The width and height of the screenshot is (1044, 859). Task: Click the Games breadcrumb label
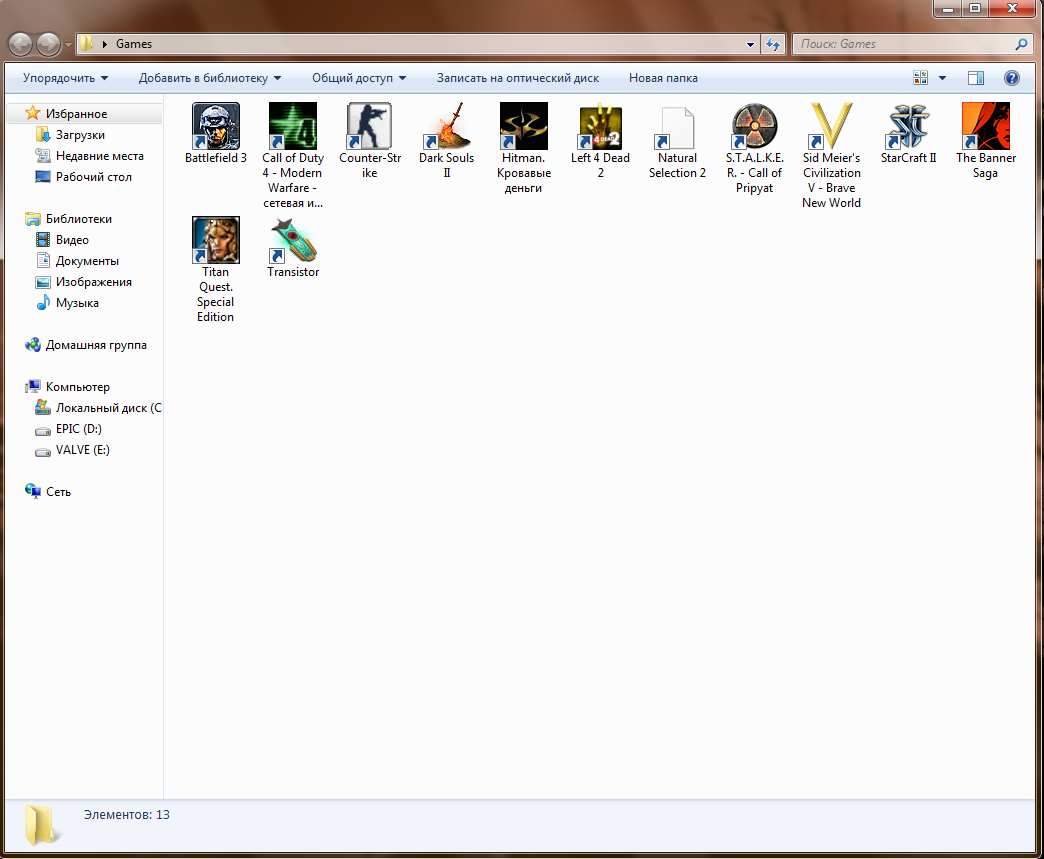tap(134, 44)
